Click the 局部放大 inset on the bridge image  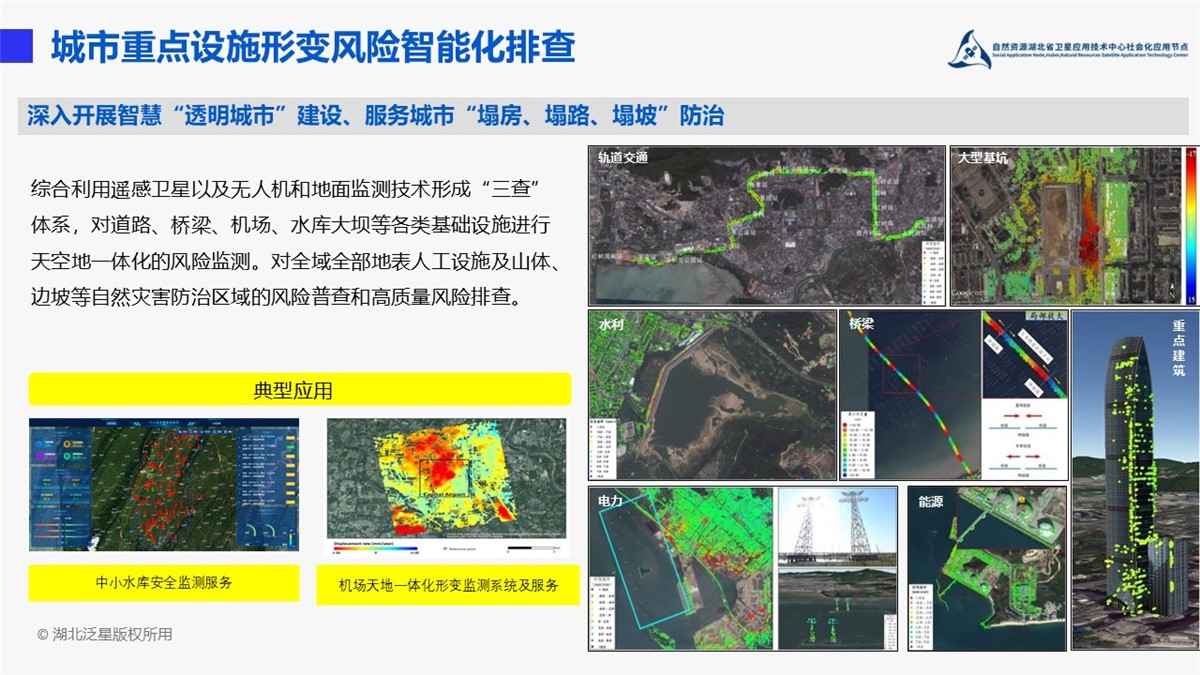[x=1024, y=356]
